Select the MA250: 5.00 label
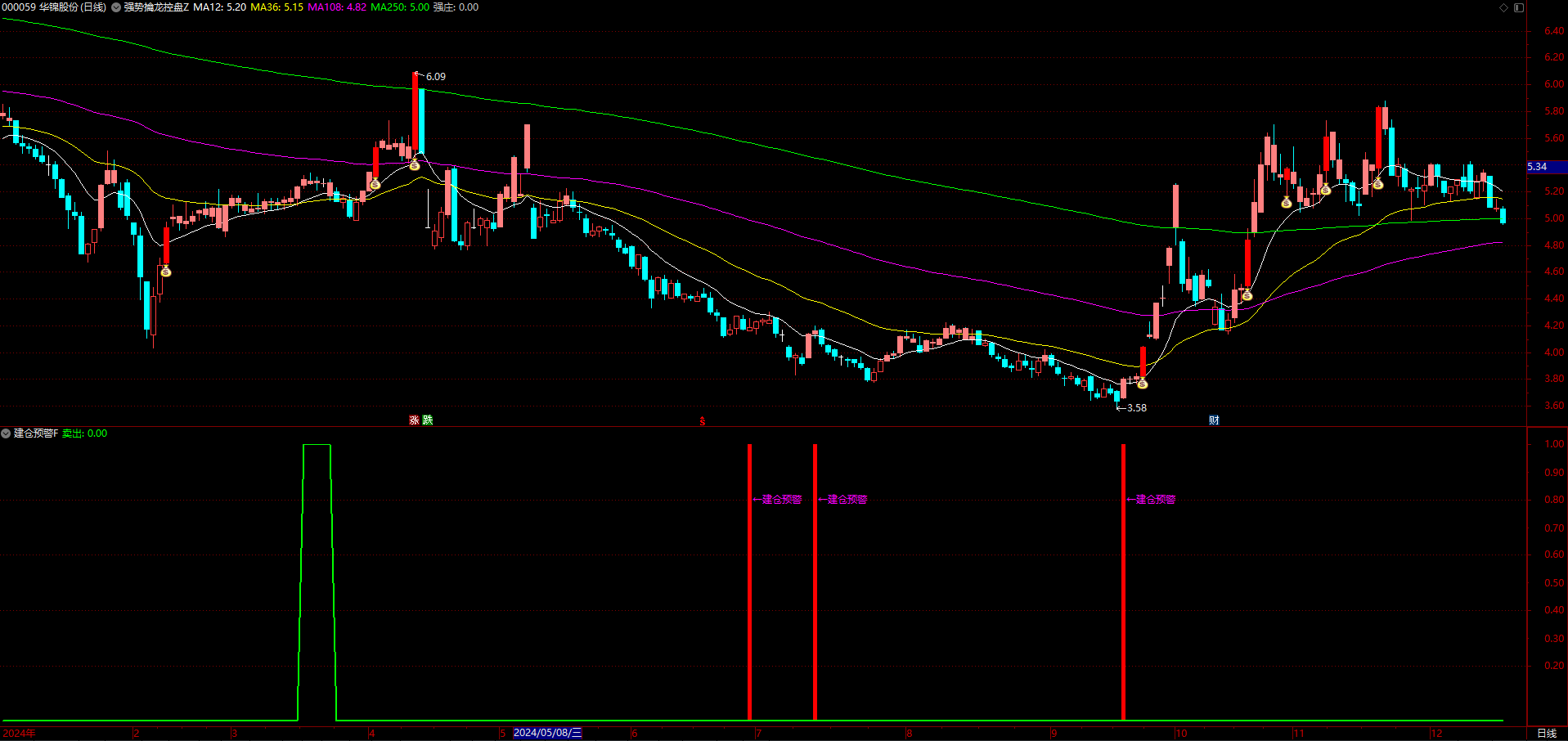Screen dimensions: 1568x741 [x=400, y=7]
